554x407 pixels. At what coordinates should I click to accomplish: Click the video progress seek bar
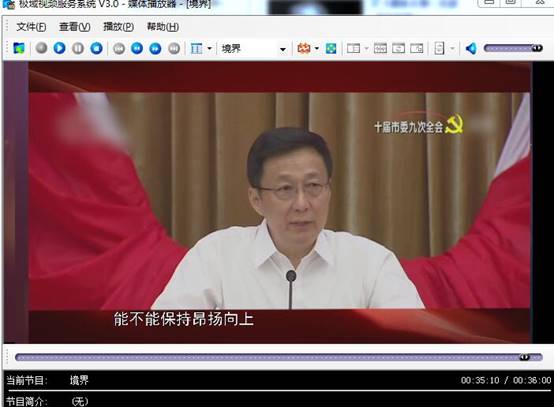[x=278, y=357]
